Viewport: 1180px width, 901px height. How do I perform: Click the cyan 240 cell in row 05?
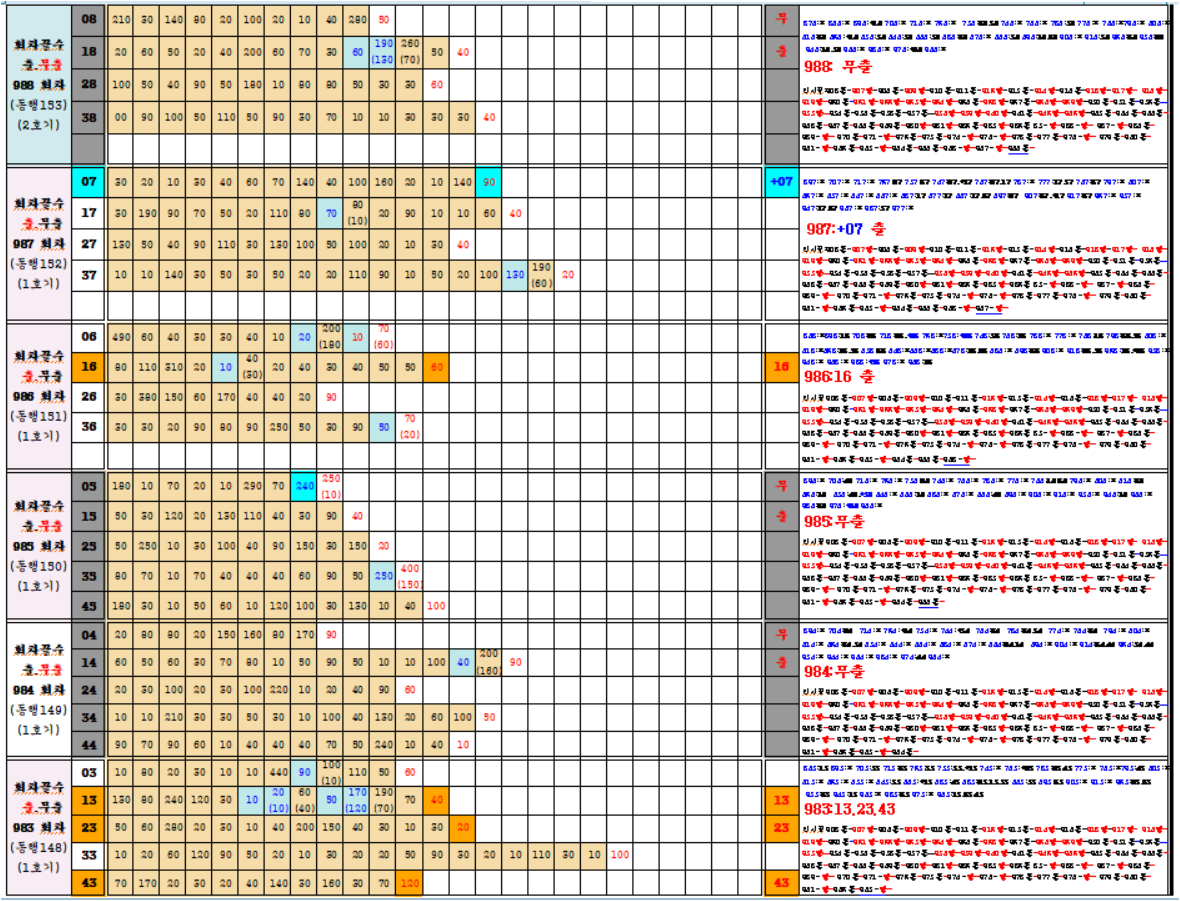pos(305,487)
